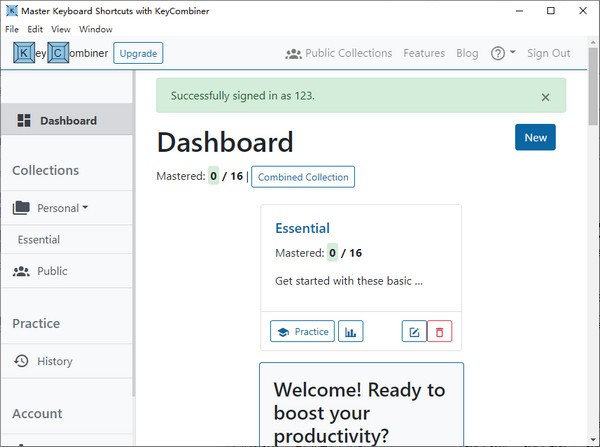Viewport: 600px width, 447px height.
Task: Click the large Dashboard page heading
Action: click(x=225, y=142)
